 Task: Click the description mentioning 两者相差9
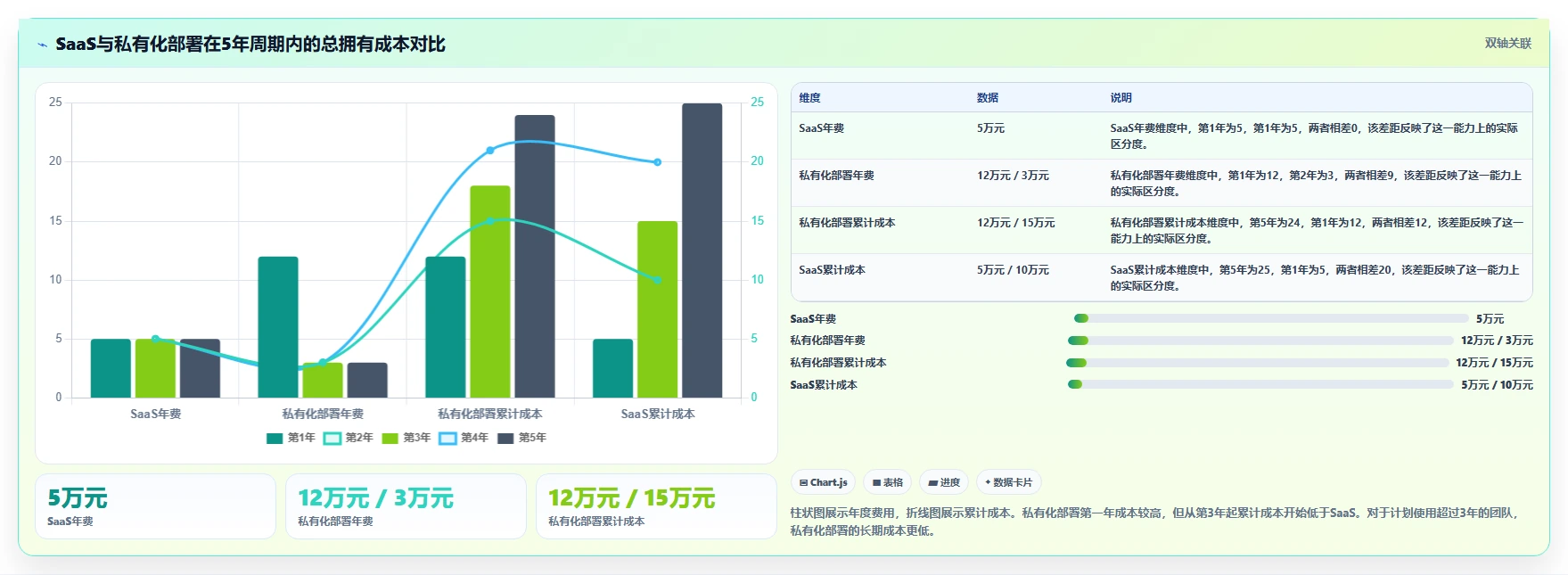click(x=1316, y=184)
